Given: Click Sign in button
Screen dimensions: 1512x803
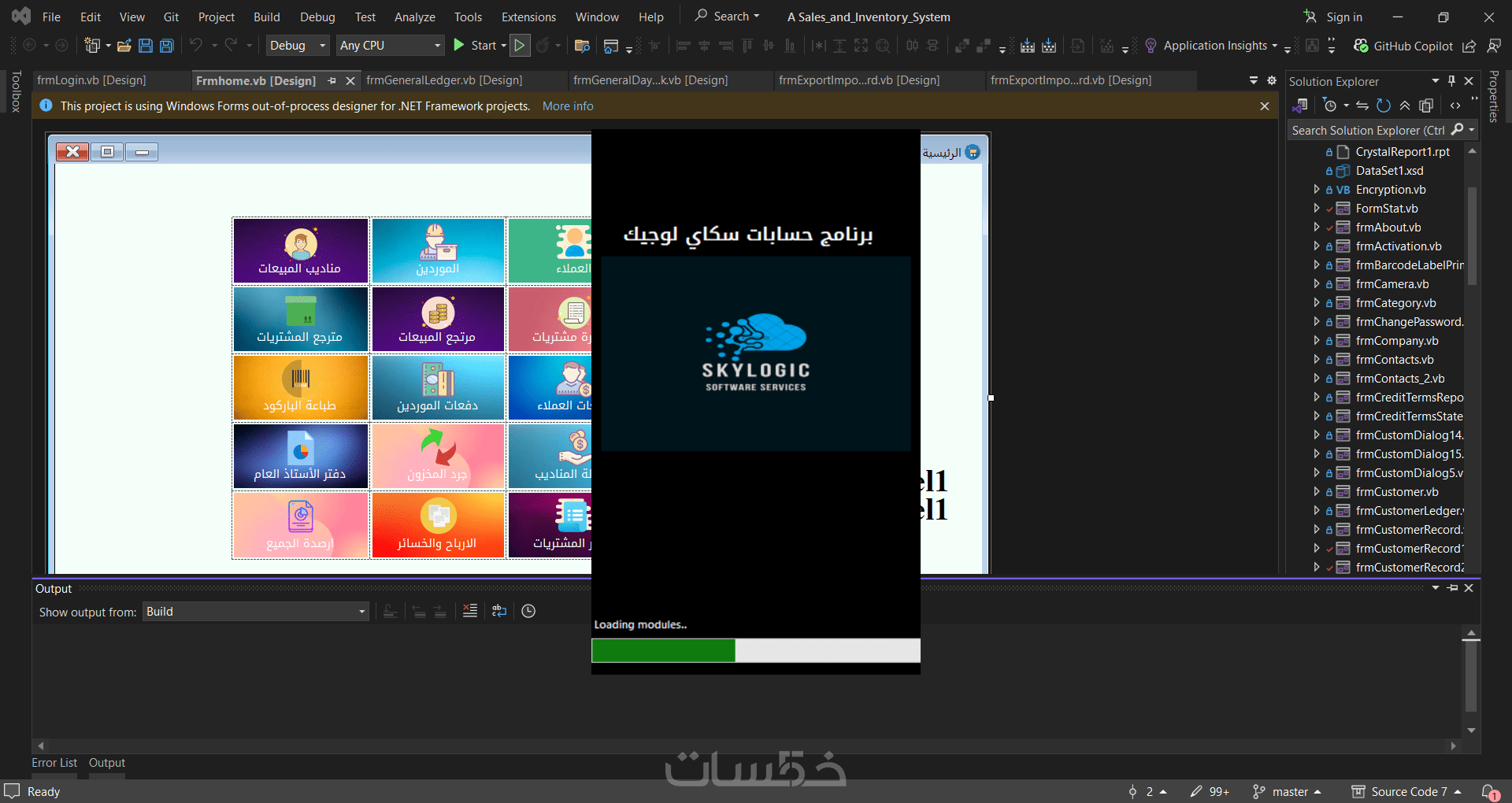Looking at the screenshot, I should [x=1333, y=17].
